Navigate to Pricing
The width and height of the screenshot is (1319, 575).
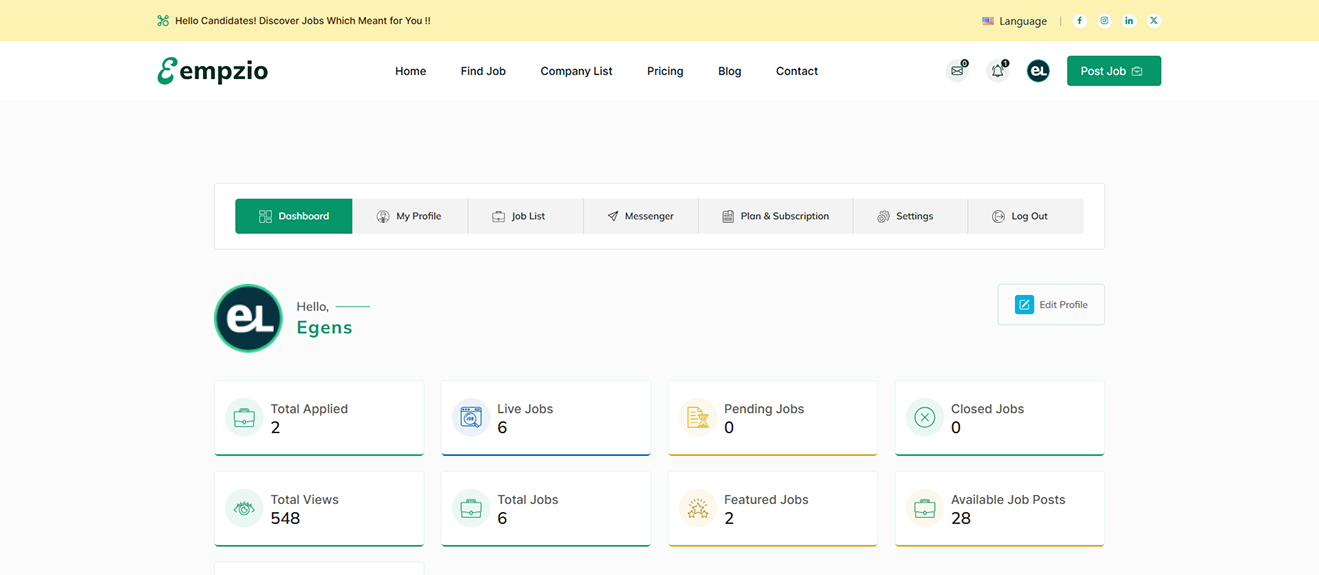click(665, 71)
